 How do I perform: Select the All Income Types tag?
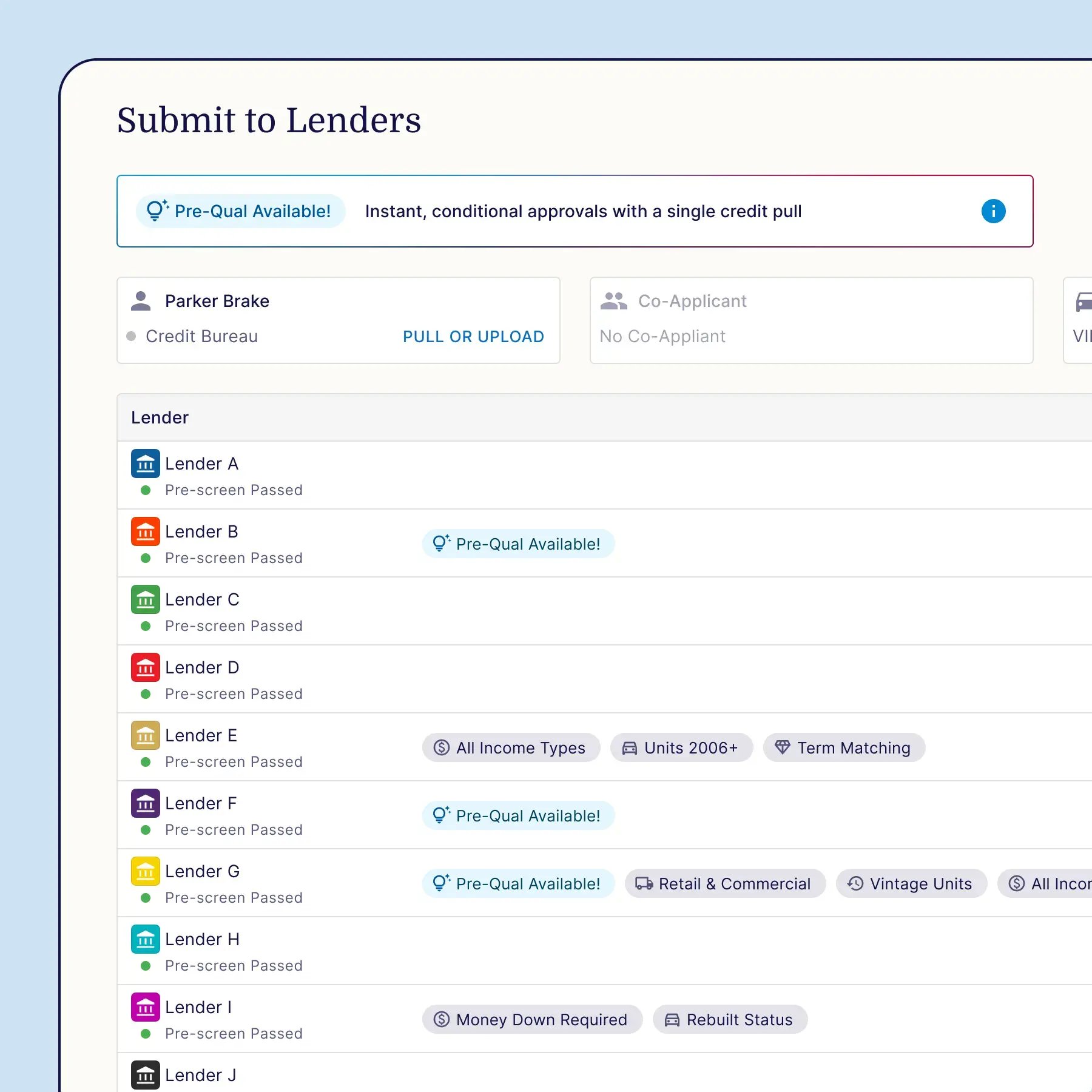click(x=511, y=747)
